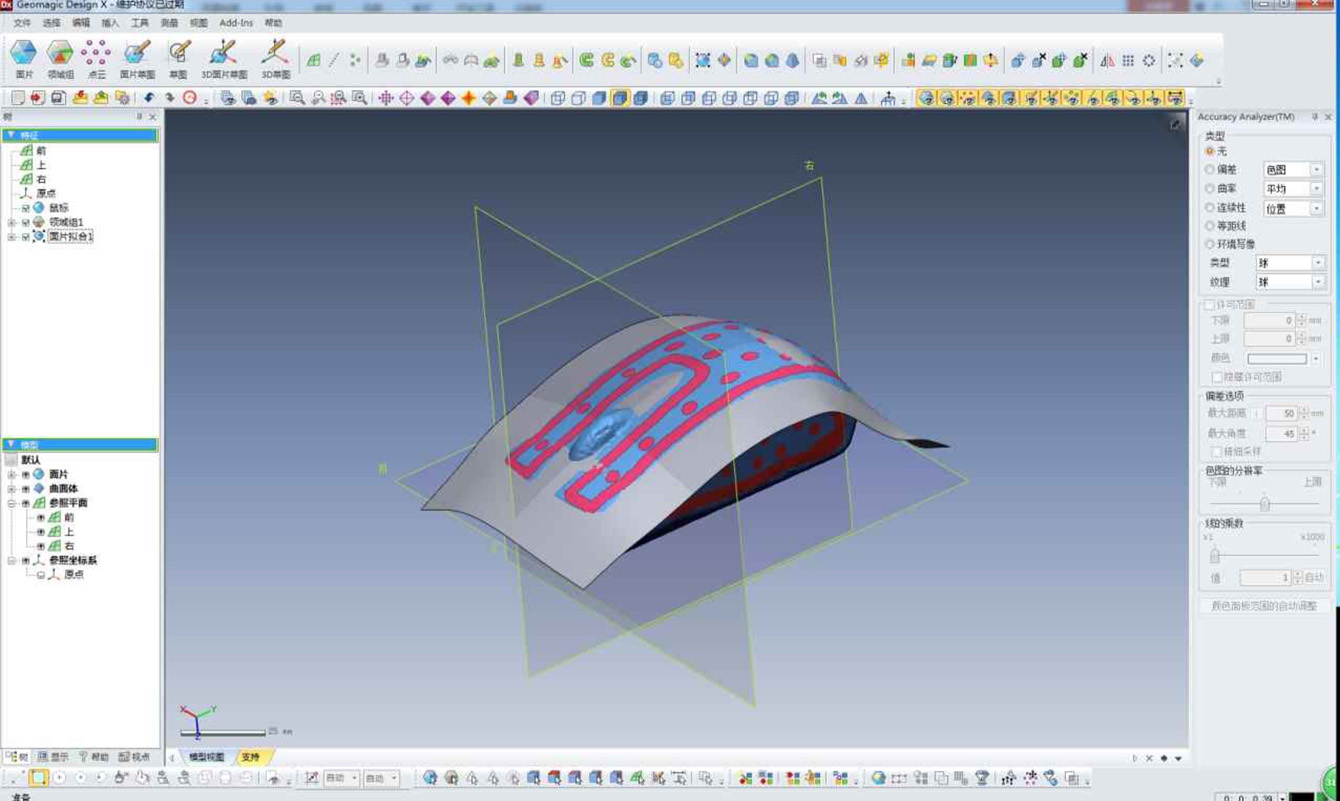Expand the 曲面体 node in model tree
The width and height of the screenshot is (1340, 801).
(x=11, y=489)
